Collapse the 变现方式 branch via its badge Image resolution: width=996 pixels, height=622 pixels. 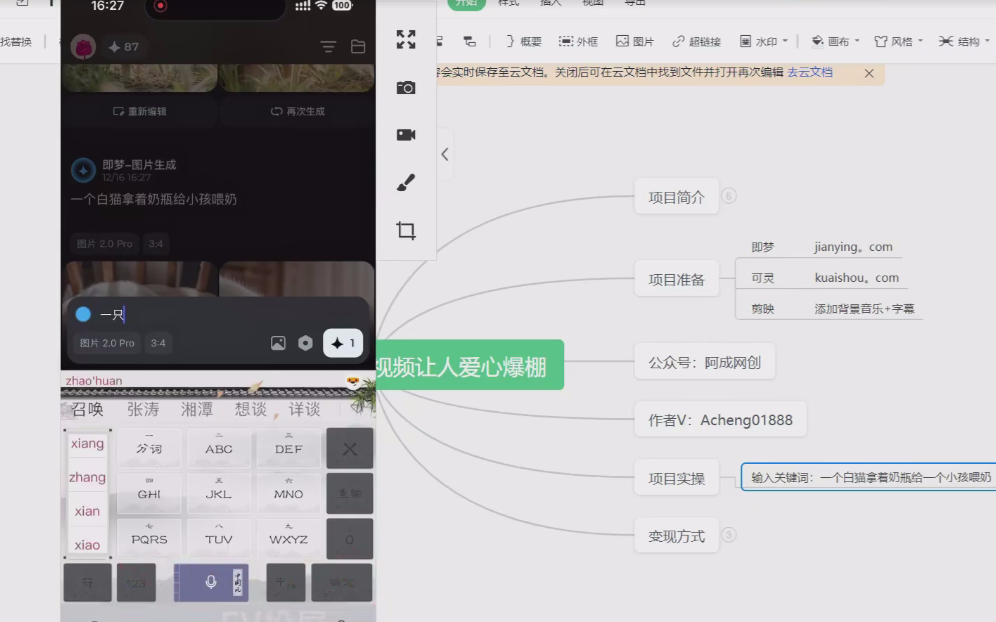pyautogui.click(x=729, y=535)
